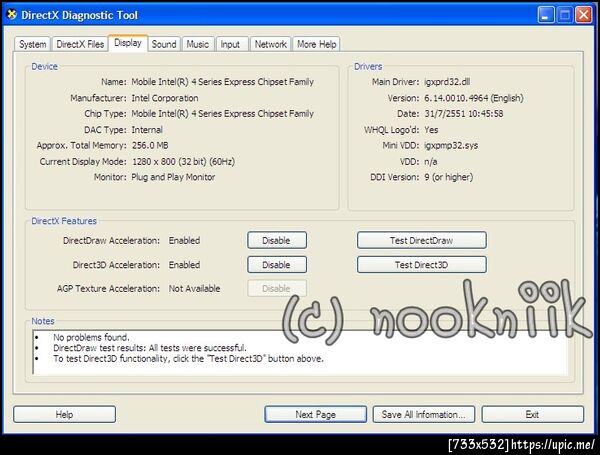Disable DirectDraw Acceleration
This screenshot has height=455, width=600.
click(x=277, y=240)
